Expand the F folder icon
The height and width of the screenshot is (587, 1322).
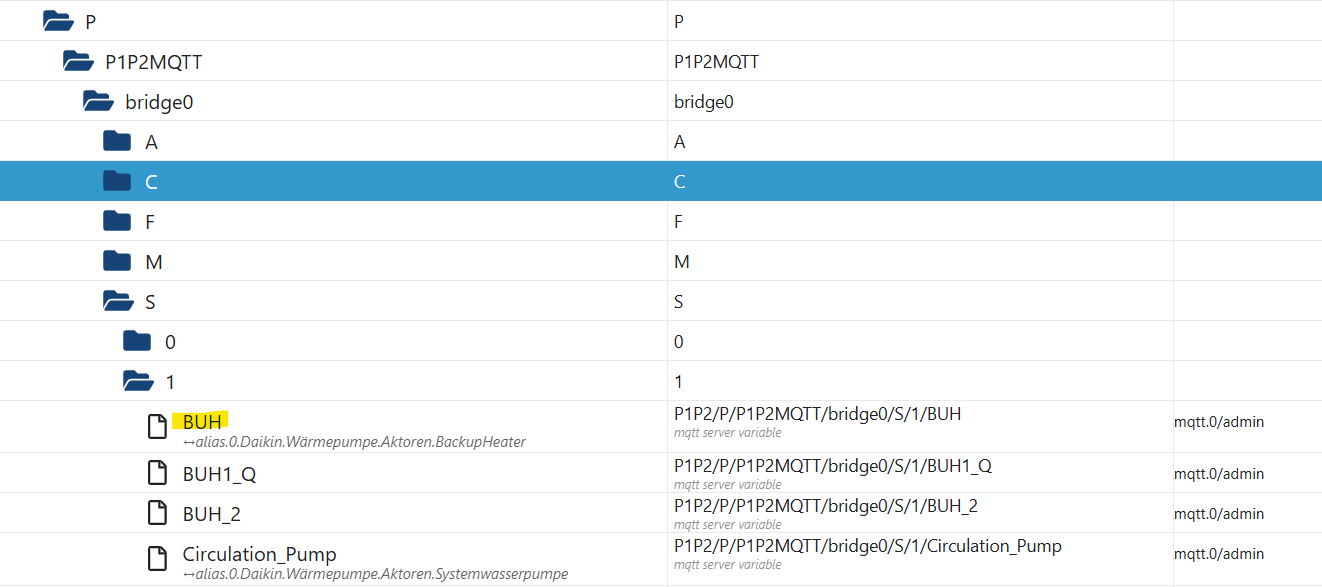coord(117,222)
